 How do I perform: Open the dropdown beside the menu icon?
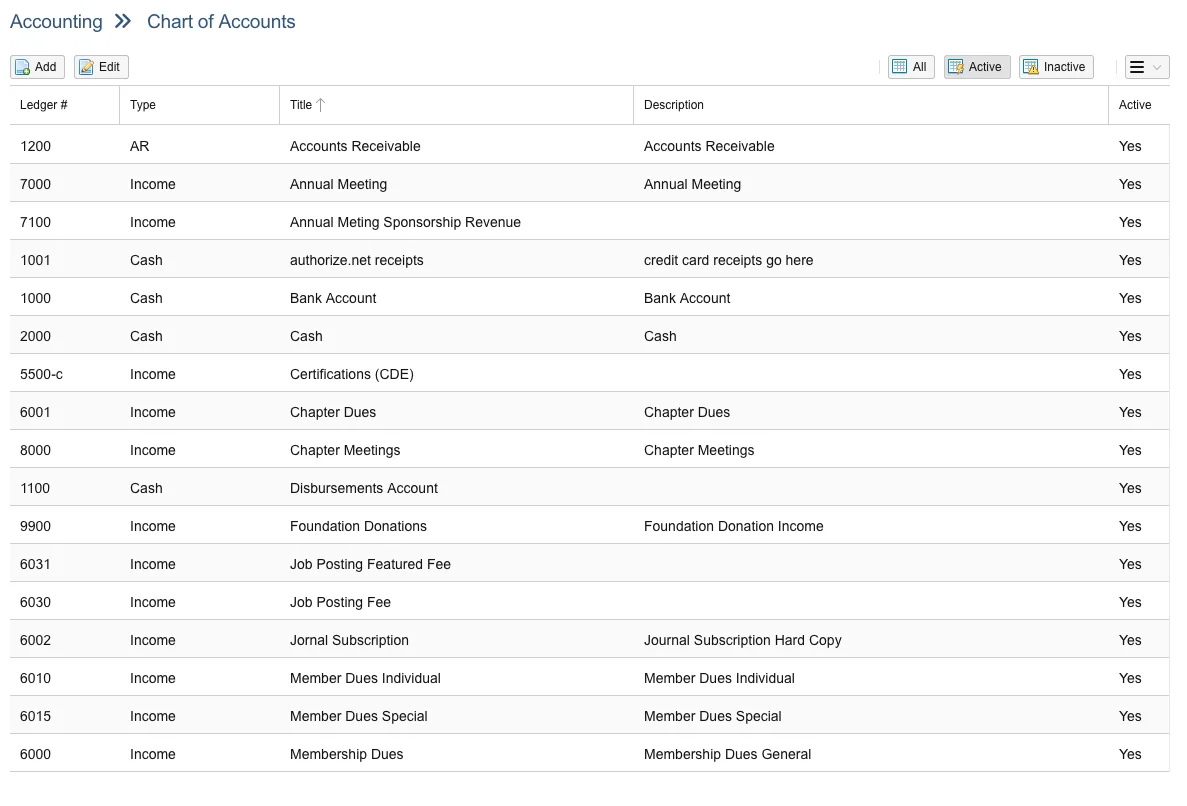(1157, 66)
